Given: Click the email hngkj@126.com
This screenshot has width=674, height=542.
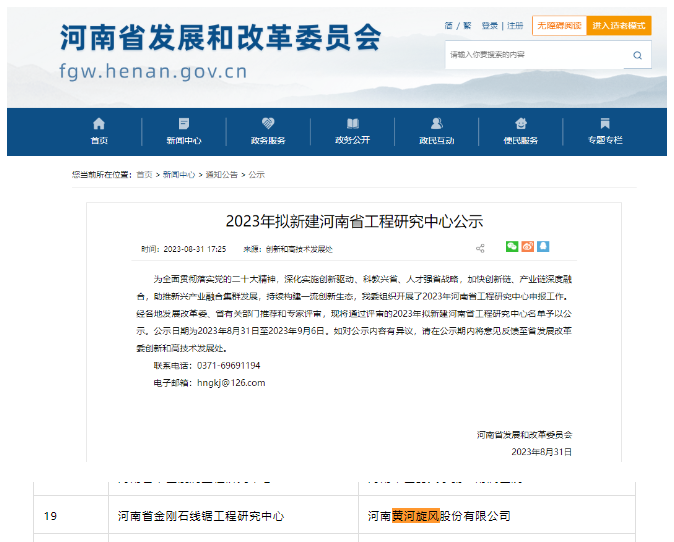Looking at the screenshot, I should tap(231, 383).
